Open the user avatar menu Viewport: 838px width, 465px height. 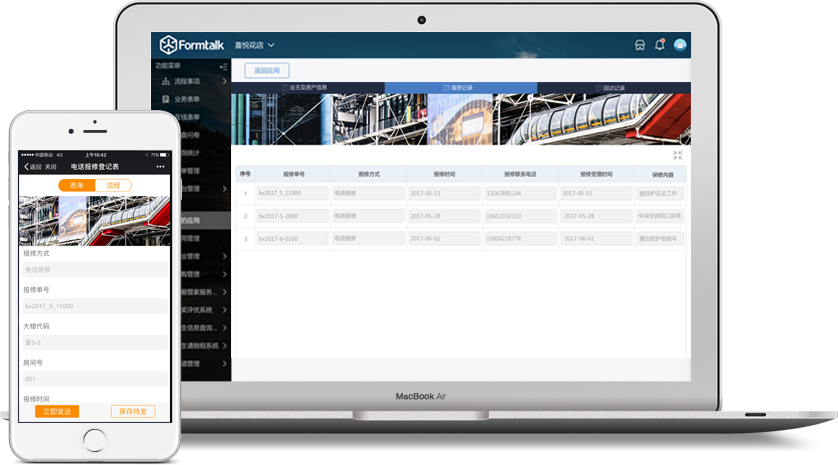[680, 45]
